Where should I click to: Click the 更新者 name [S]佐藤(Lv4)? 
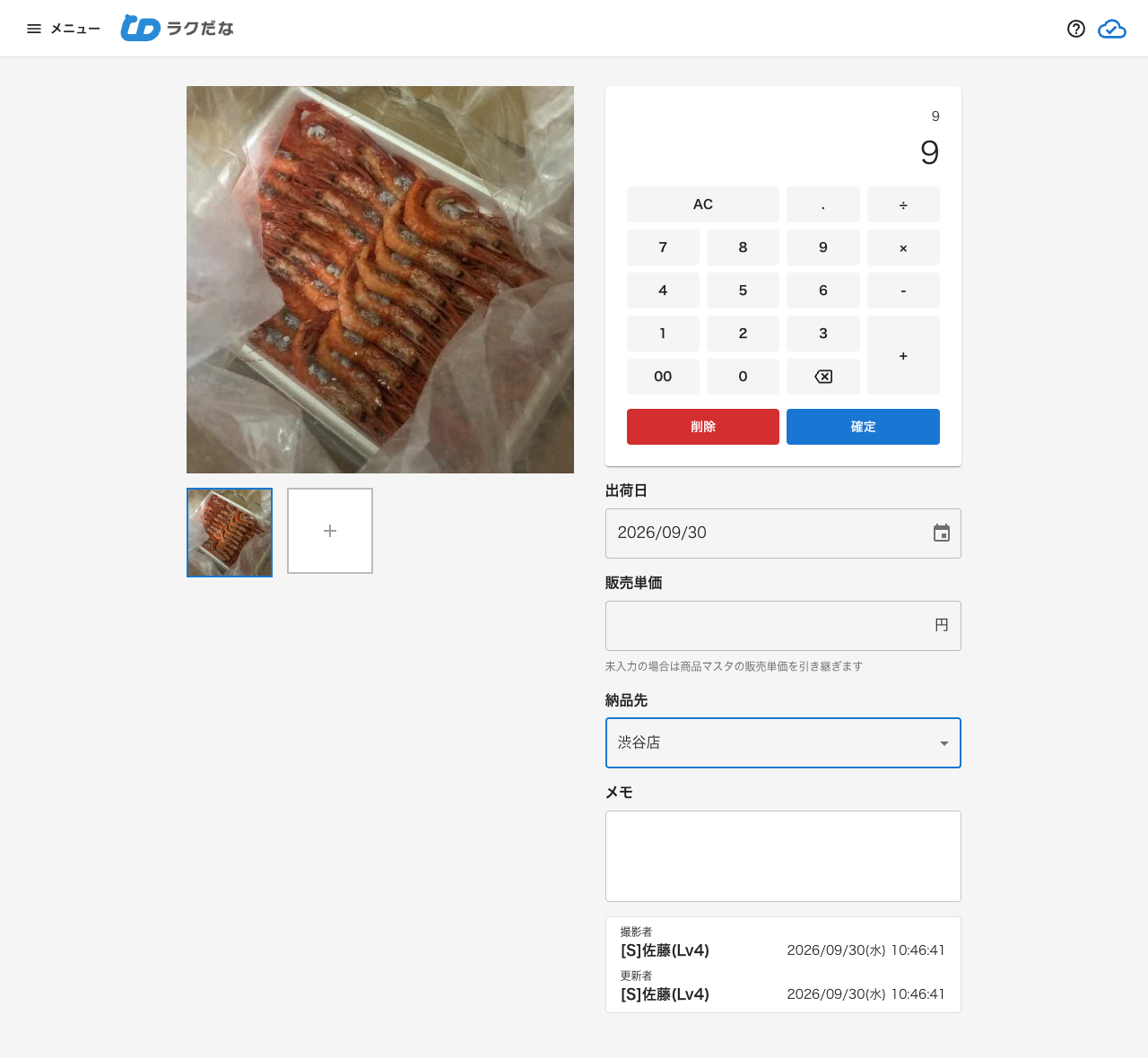665,994
